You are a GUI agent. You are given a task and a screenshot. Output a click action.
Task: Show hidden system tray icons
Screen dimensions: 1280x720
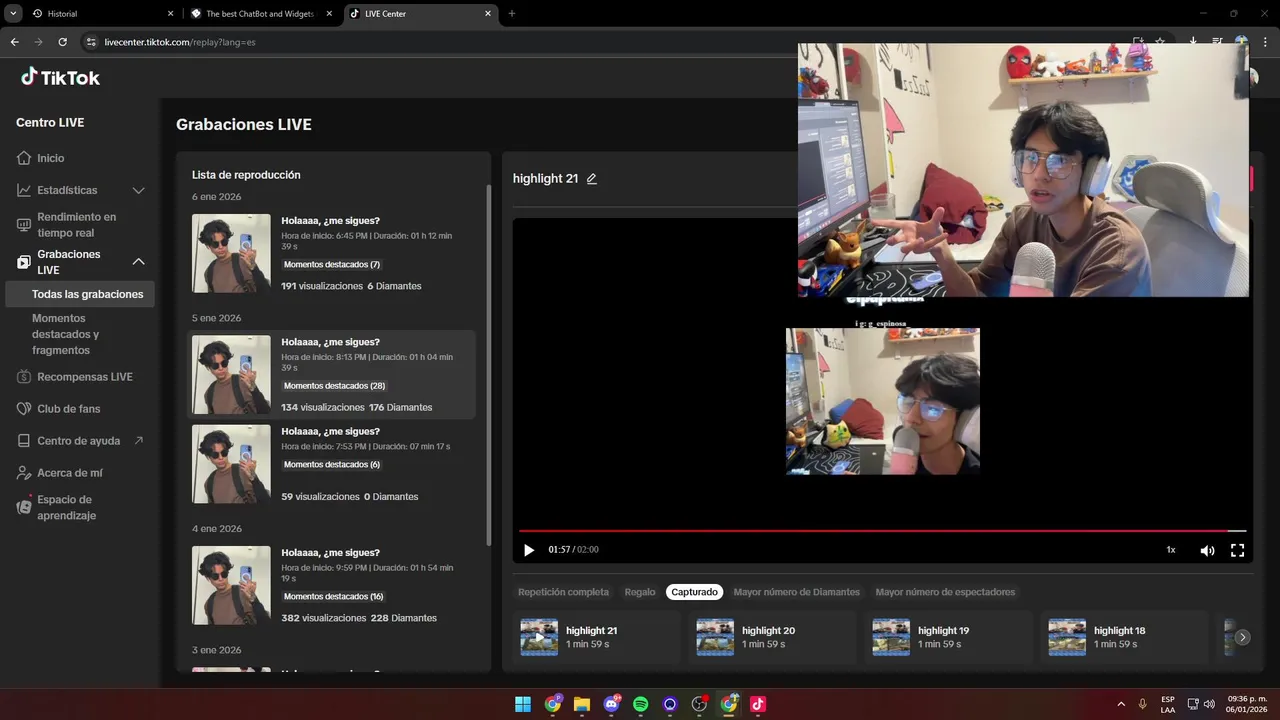[x=1120, y=704]
